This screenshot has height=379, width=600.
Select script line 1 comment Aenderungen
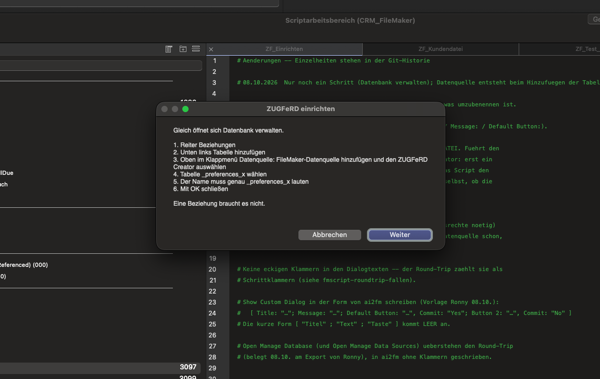click(333, 60)
